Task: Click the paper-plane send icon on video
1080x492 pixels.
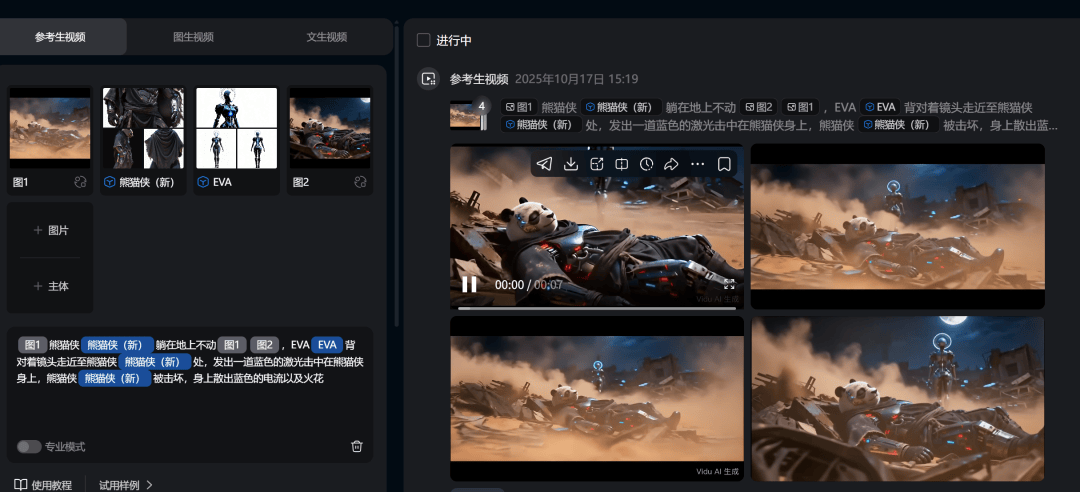Action: [x=544, y=164]
